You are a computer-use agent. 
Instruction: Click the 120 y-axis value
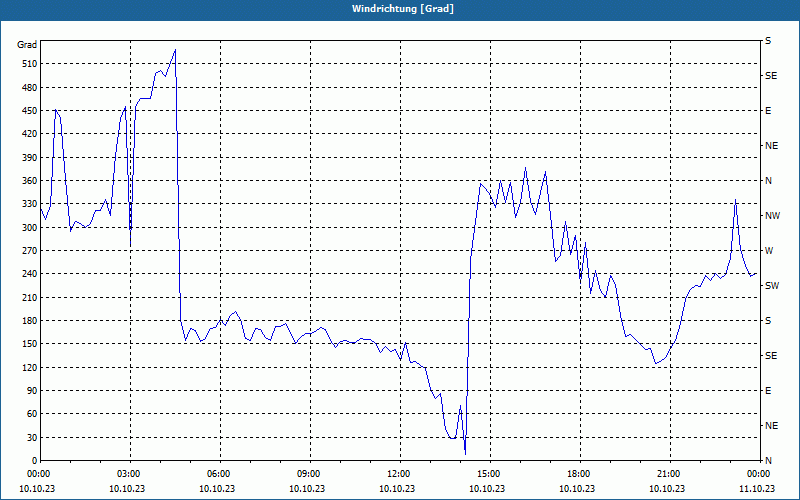[30, 367]
